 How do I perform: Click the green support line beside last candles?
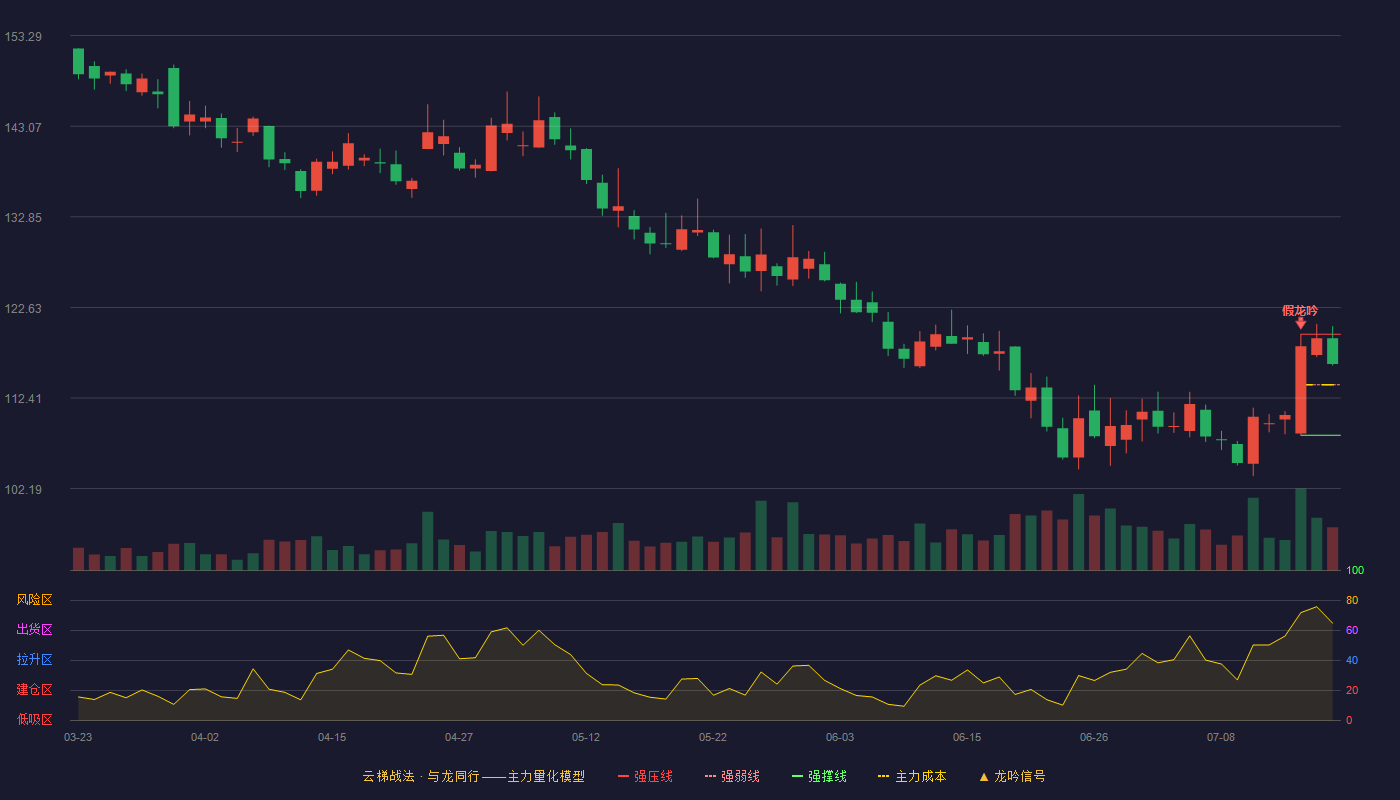(1320, 435)
